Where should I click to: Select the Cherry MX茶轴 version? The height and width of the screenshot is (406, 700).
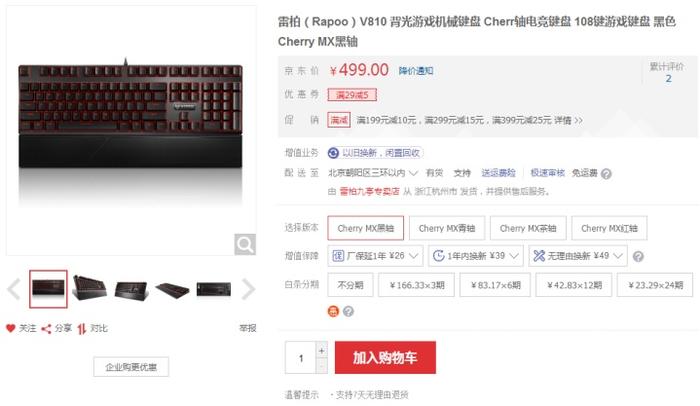coord(528,228)
